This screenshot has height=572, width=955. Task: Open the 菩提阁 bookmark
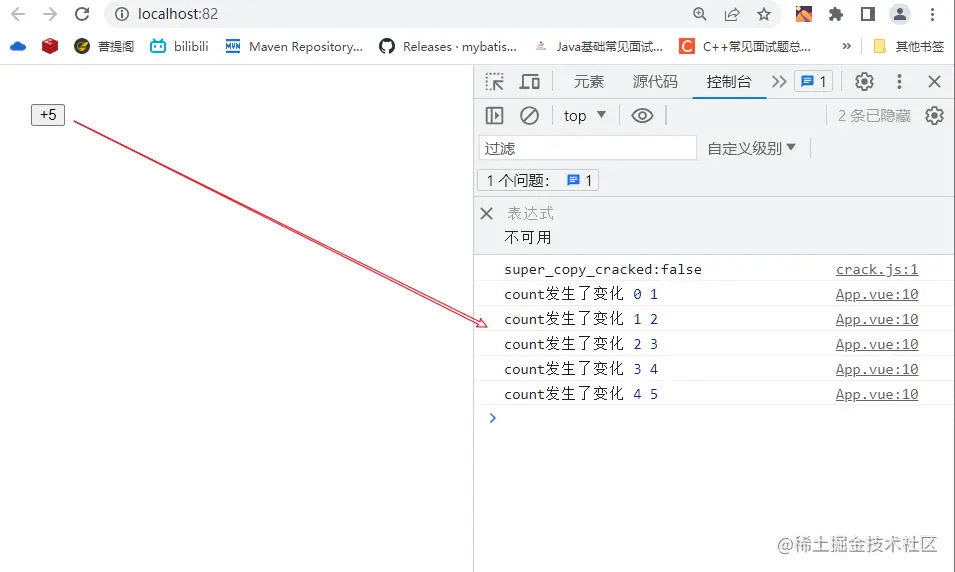[104, 46]
